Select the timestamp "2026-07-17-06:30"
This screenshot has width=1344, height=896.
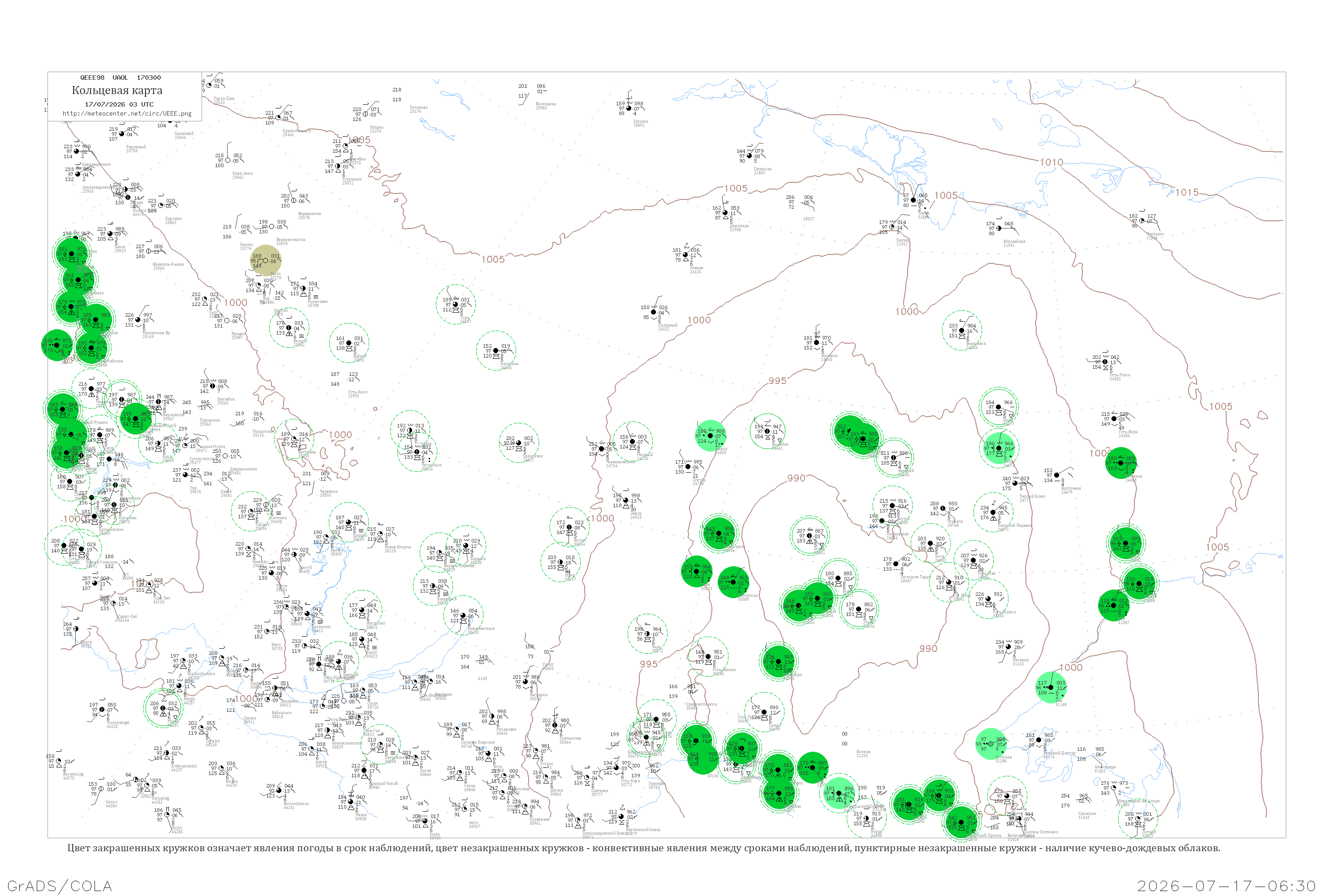pos(1227,886)
